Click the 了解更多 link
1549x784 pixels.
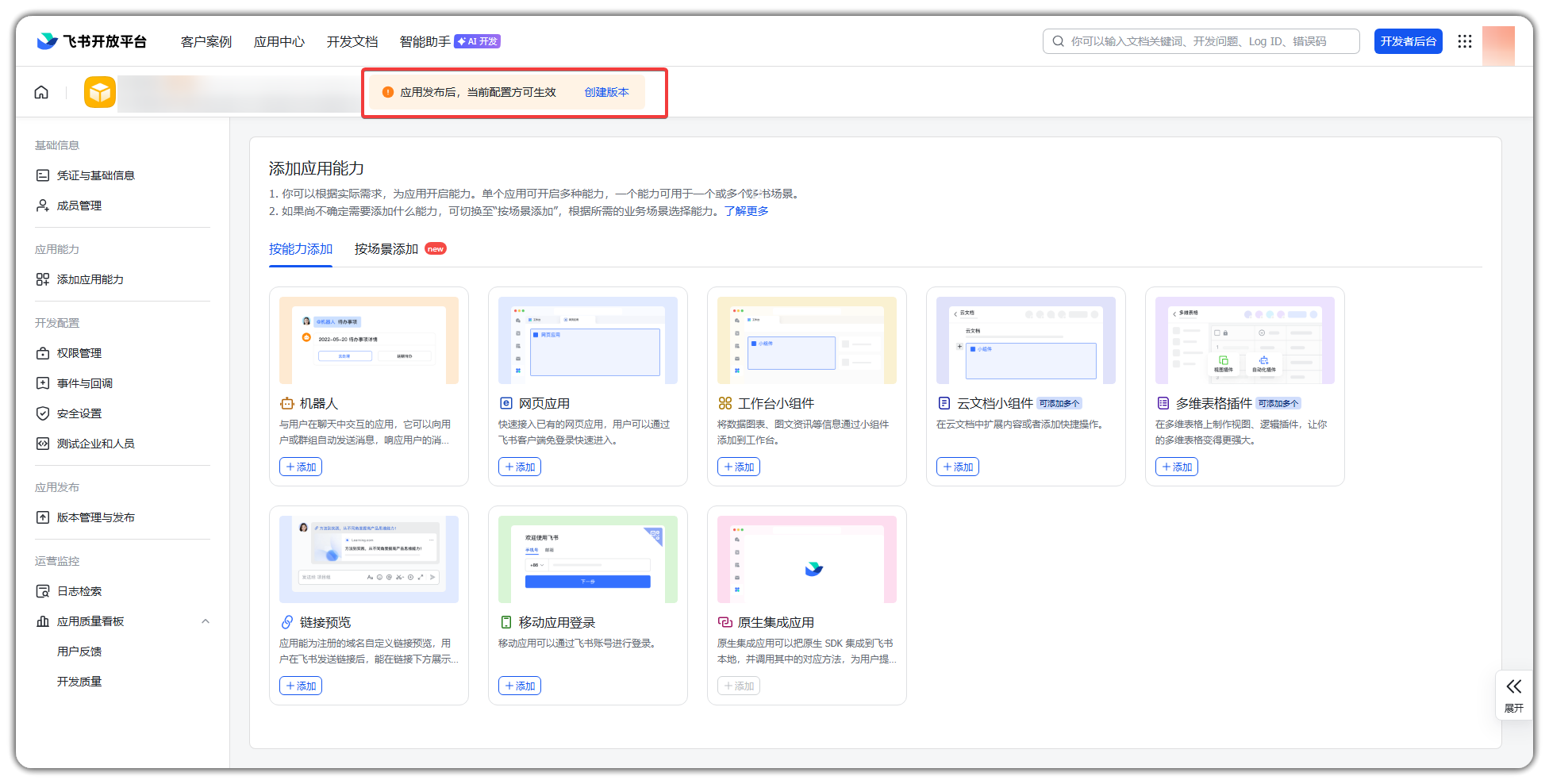pyautogui.click(x=746, y=211)
